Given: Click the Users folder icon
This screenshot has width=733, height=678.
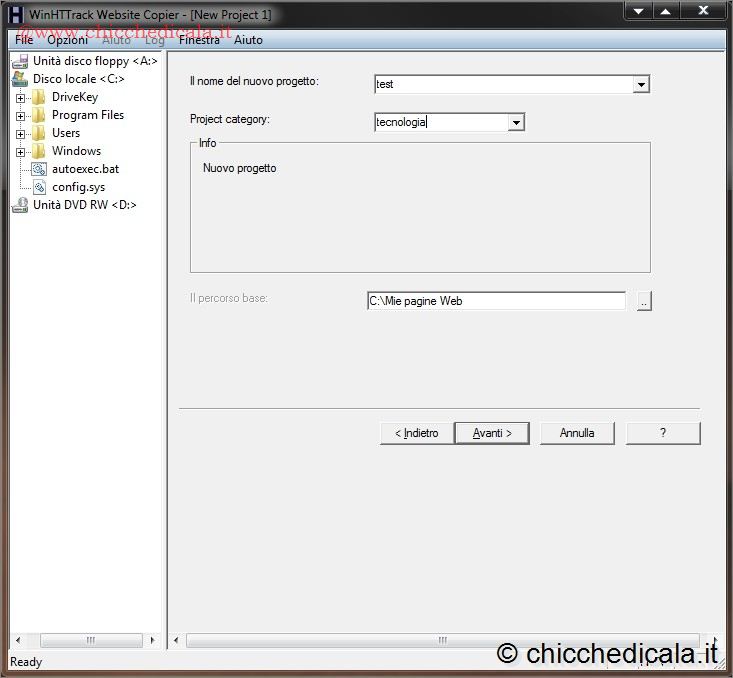Looking at the screenshot, I should click(x=38, y=133).
